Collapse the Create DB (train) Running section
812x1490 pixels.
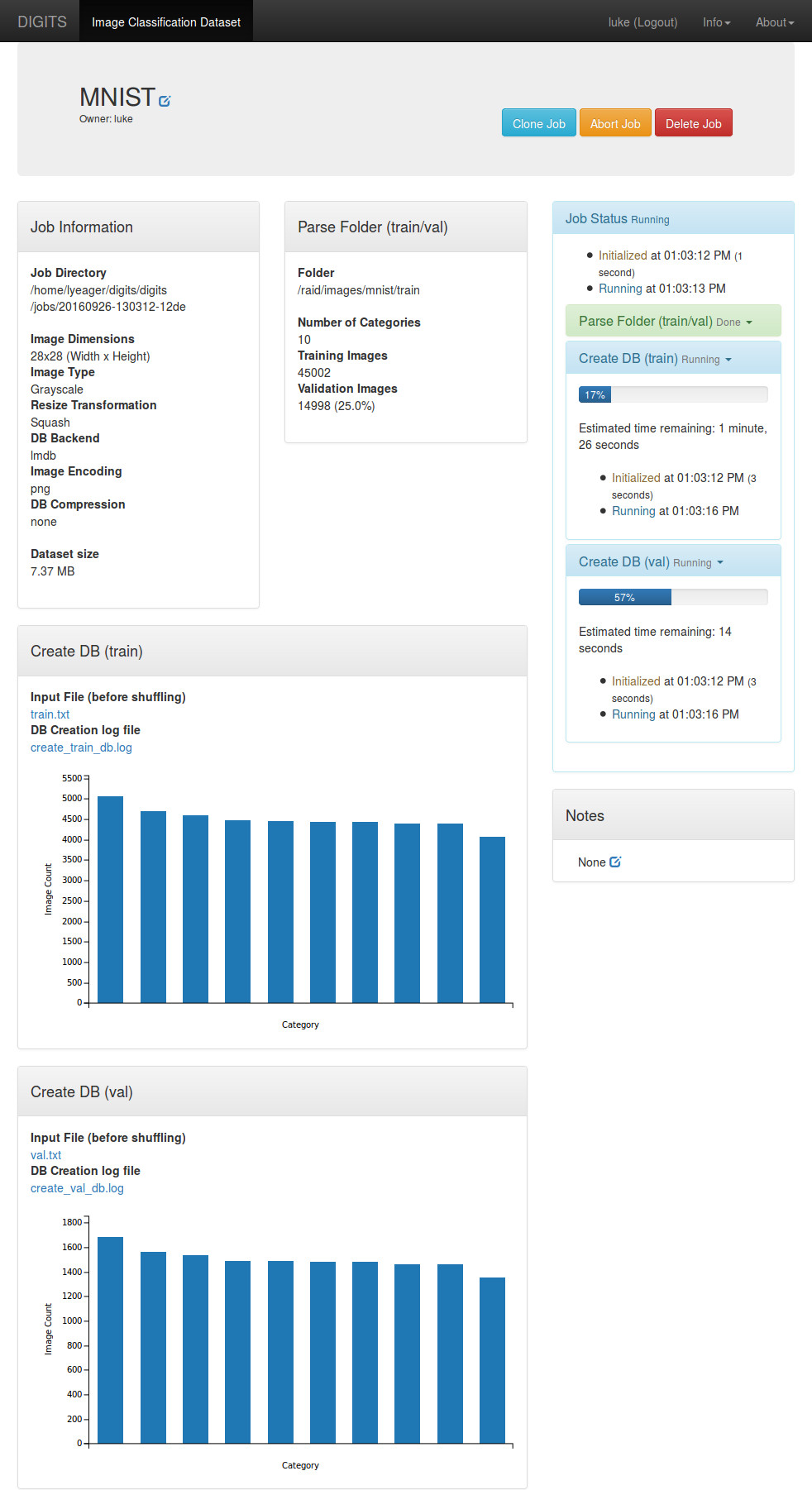click(x=655, y=359)
